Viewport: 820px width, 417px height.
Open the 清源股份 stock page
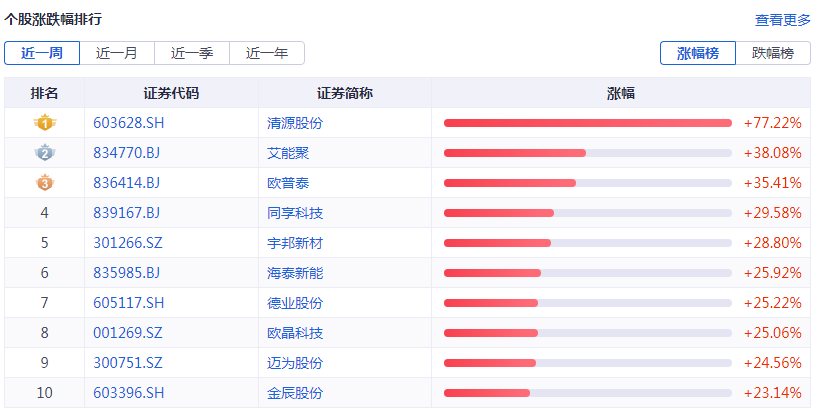point(295,123)
